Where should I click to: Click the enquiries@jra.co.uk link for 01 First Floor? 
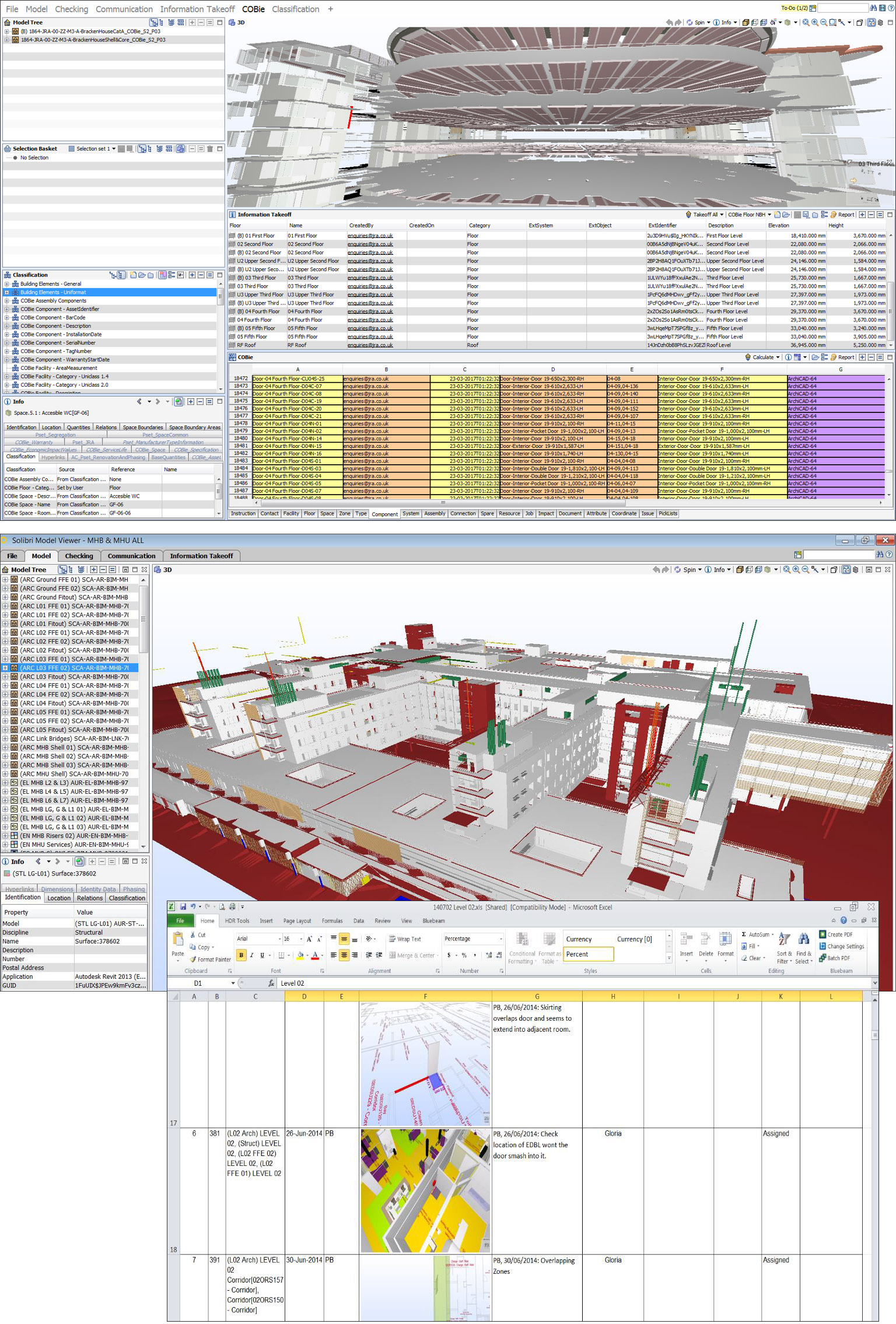tap(370, 236)
